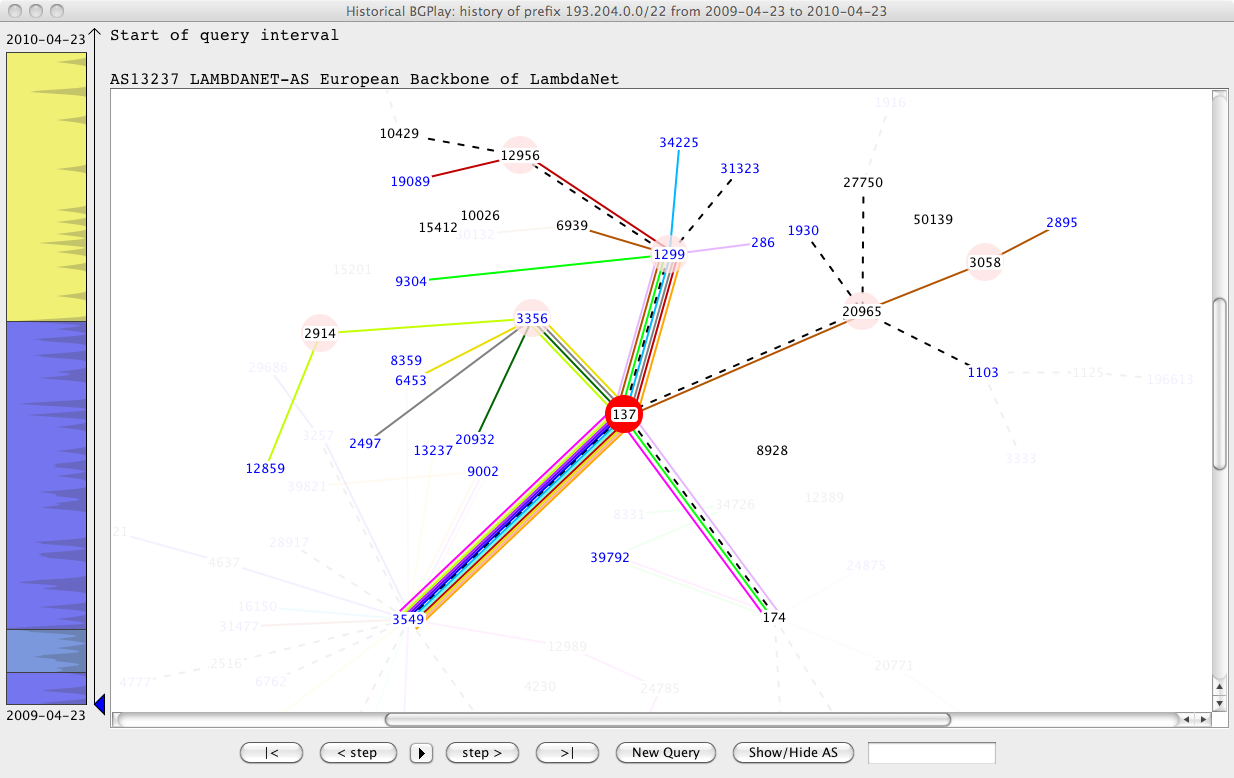Image resolution: width=1234 pixels, height=778 pixels.
Task: Click the blue timeline position marker
Action: click(x=99, y=705)
